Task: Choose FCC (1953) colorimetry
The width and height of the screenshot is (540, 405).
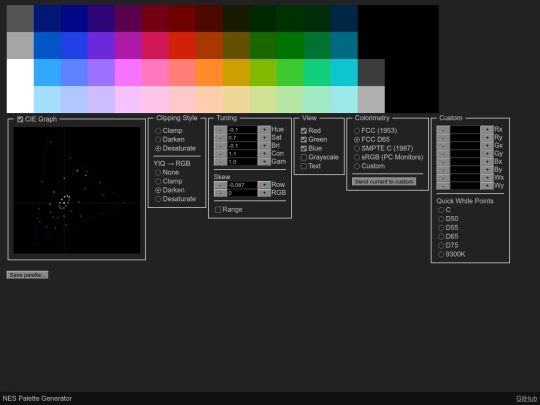Action: click(357, 131)
